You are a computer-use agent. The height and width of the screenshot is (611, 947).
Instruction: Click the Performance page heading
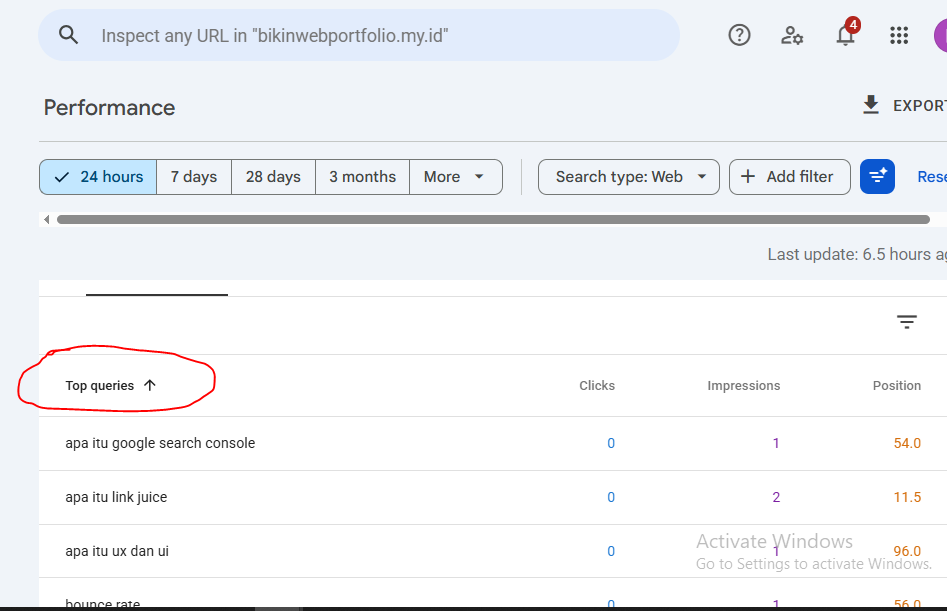(109, 107)
